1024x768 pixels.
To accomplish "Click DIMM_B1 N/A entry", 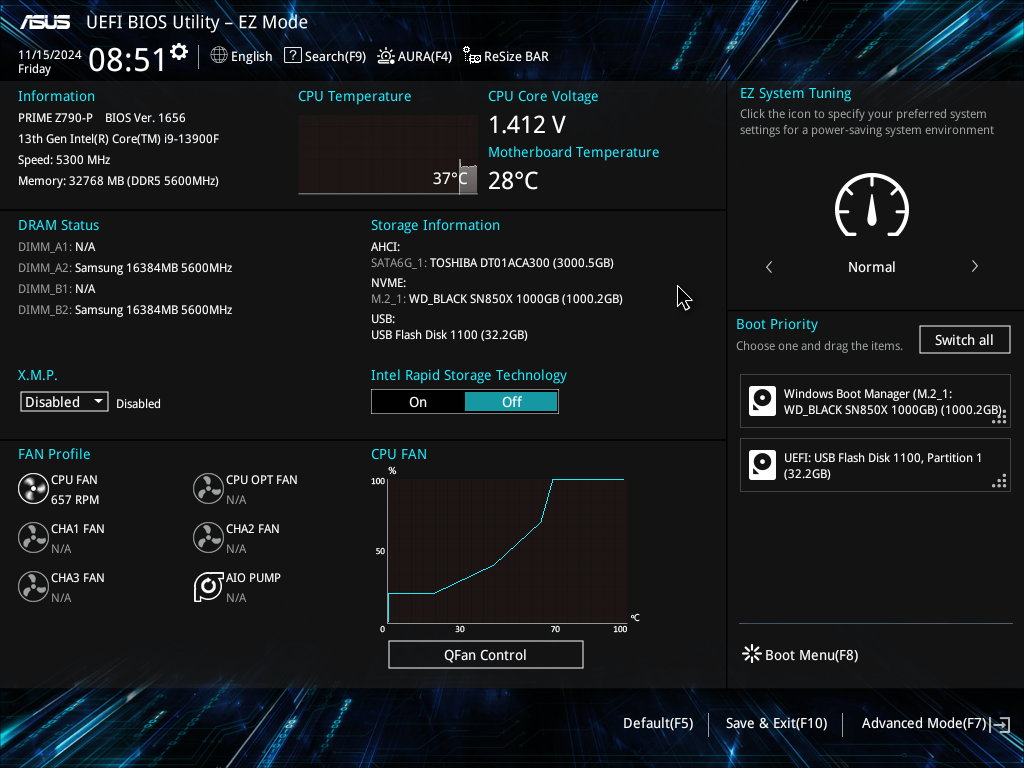I will [x=57, y=289].
